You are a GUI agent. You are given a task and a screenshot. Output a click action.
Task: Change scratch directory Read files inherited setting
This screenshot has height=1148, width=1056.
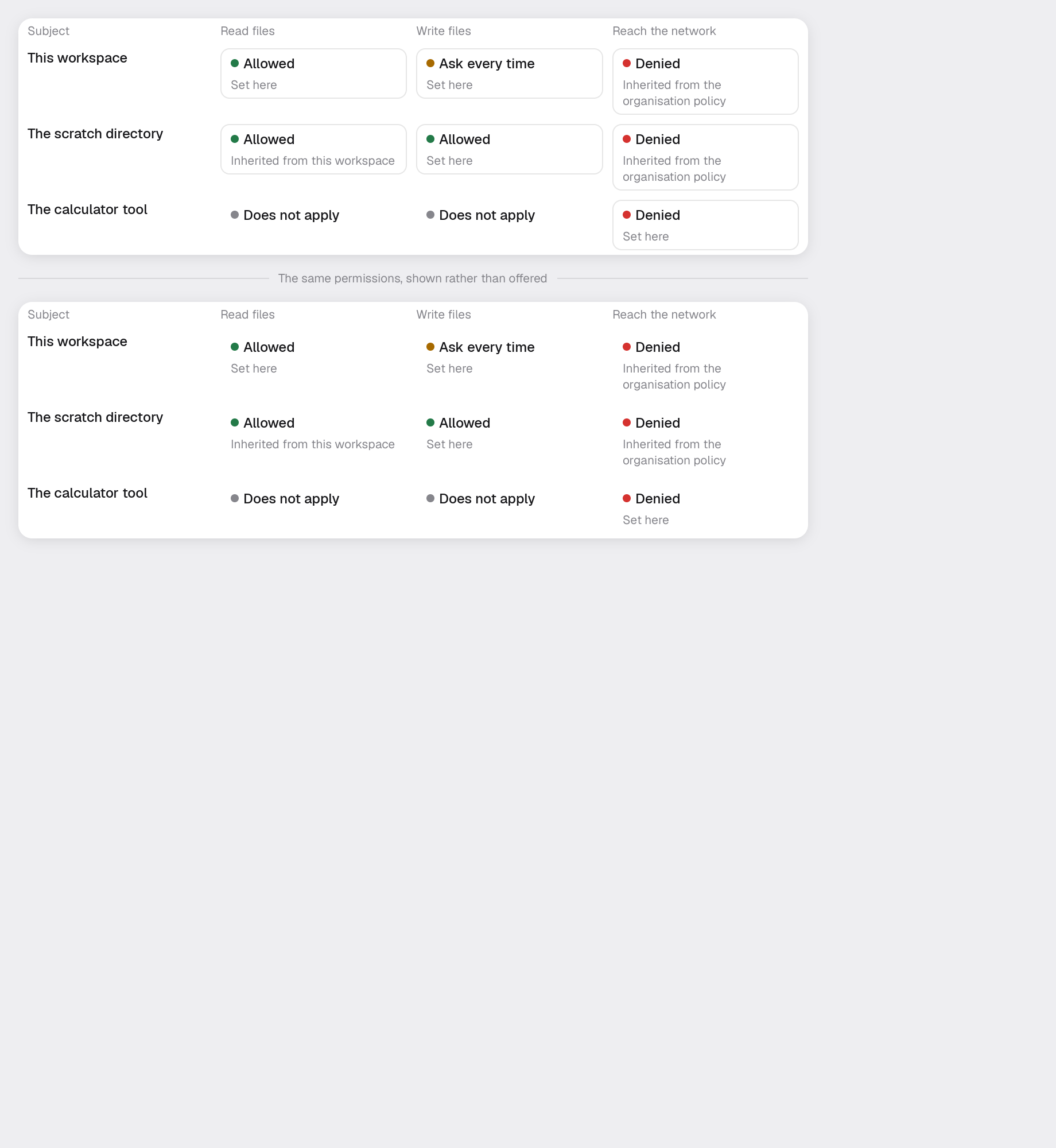[x=313, y=149]
